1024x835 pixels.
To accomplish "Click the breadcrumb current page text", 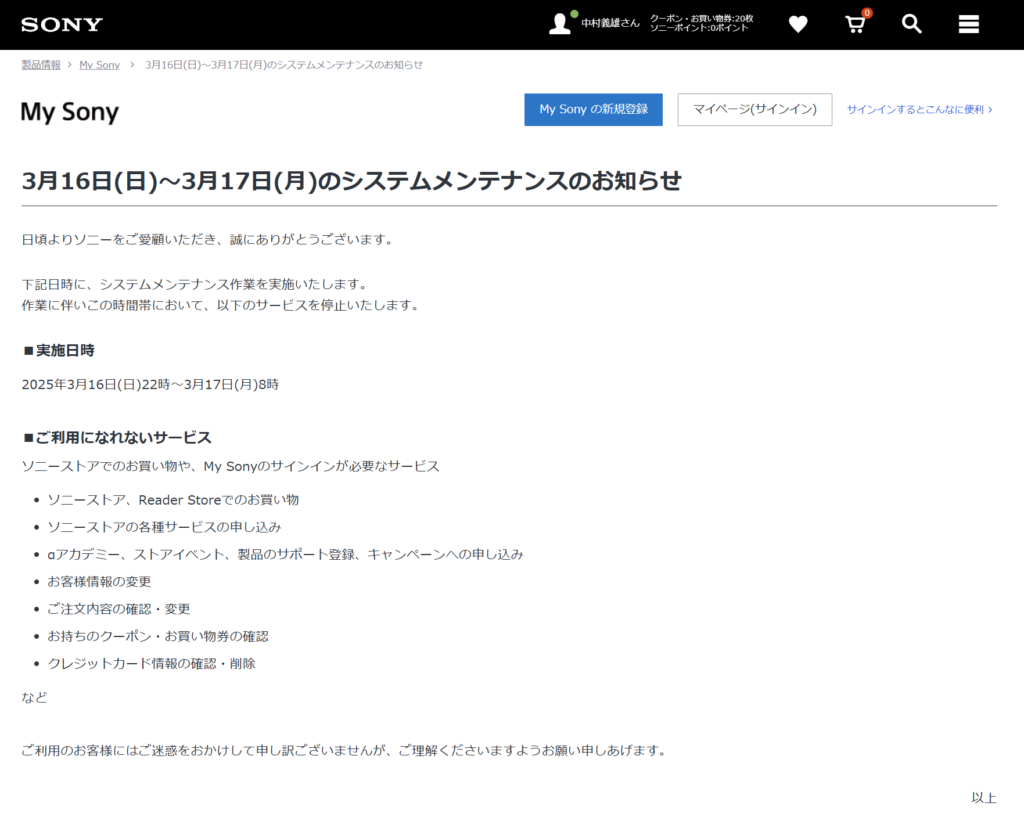I will coord(284,65).
